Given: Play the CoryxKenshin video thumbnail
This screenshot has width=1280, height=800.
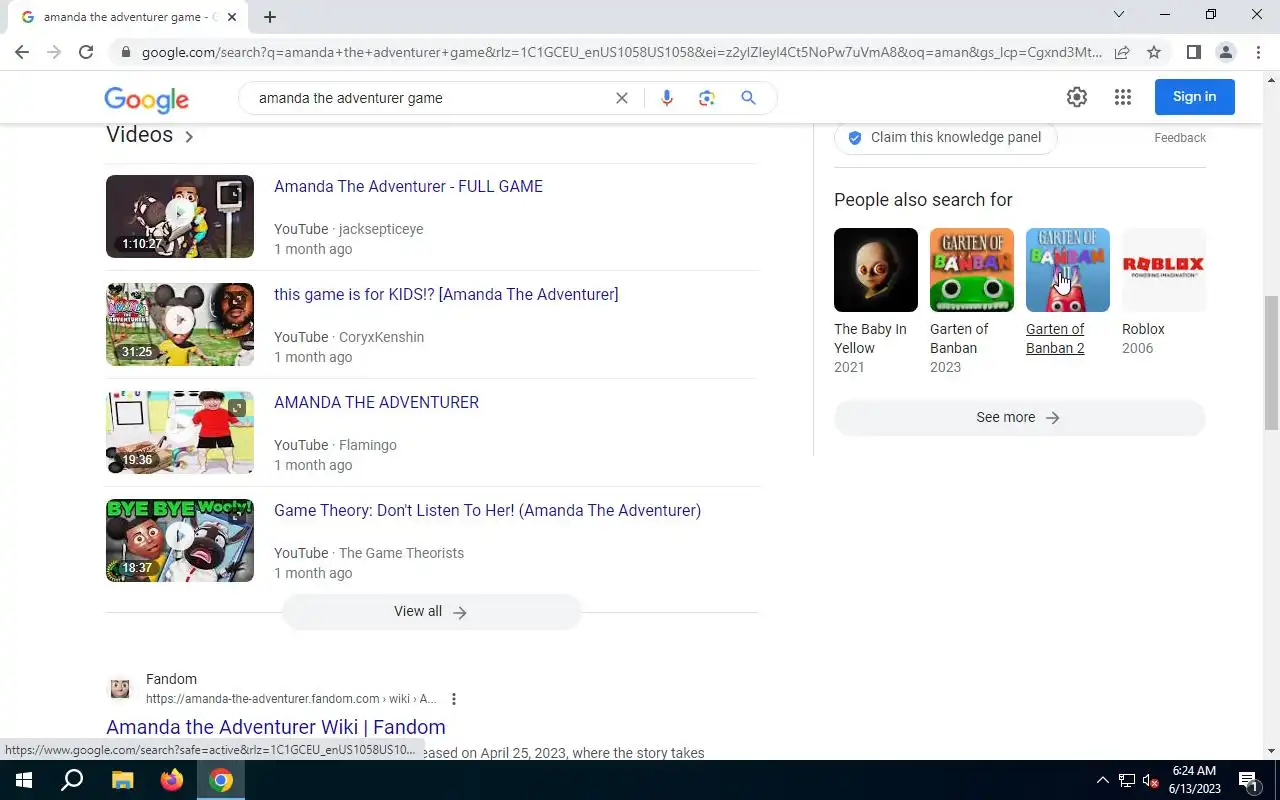Looking at the screenshot, I should click(180, 324).
